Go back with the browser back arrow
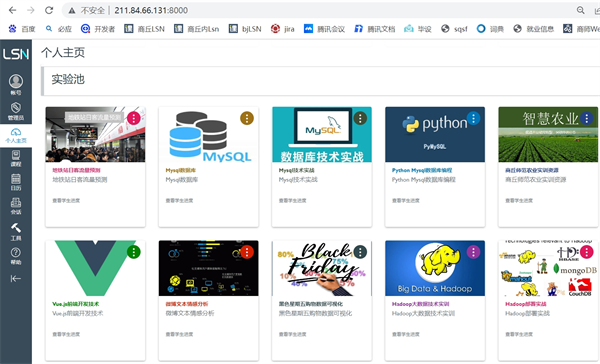This screenshot has width=600, height=364. pyautogui.click(x=13, y=10)
